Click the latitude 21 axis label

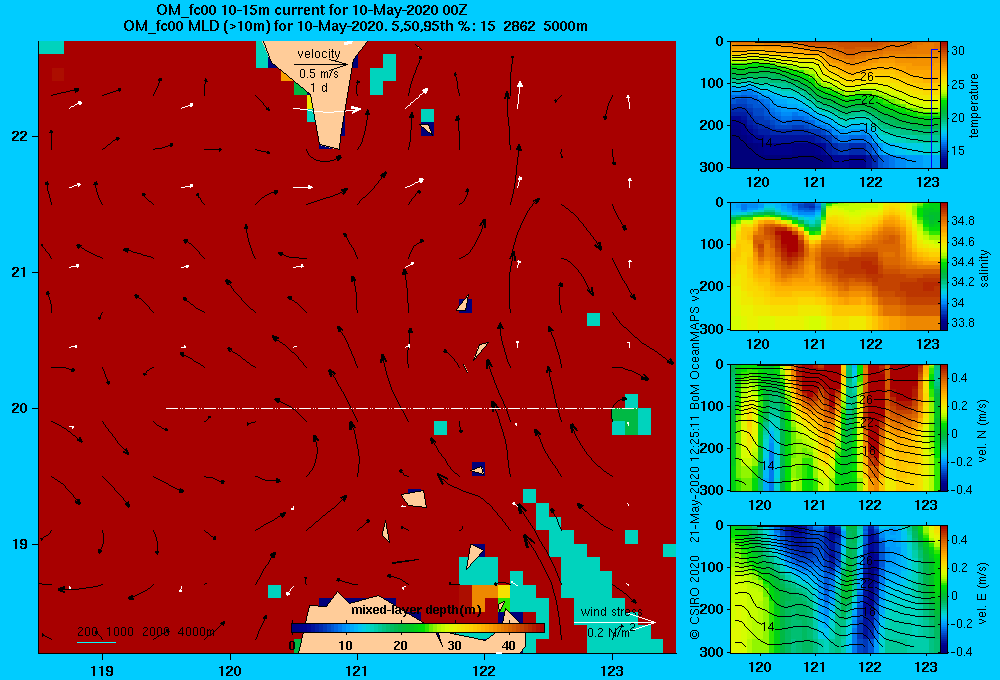pos(20,272)
